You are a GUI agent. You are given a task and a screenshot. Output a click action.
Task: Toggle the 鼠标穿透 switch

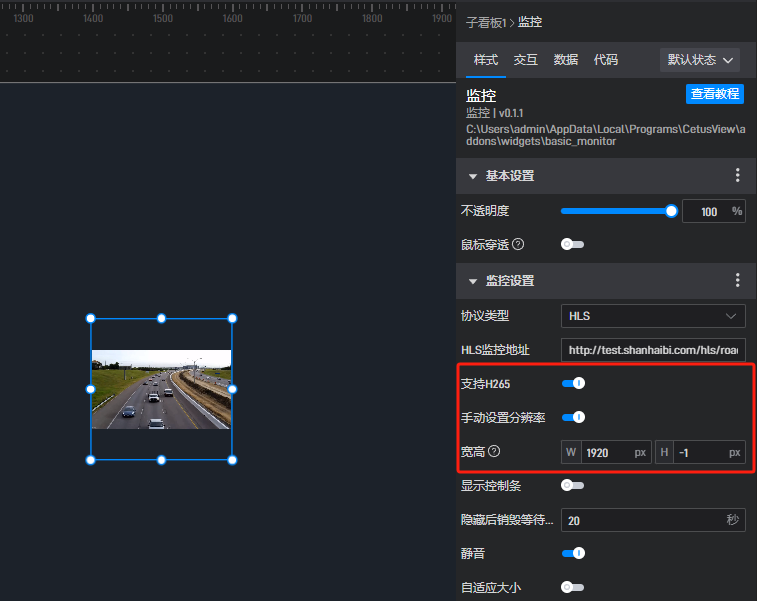573,244
